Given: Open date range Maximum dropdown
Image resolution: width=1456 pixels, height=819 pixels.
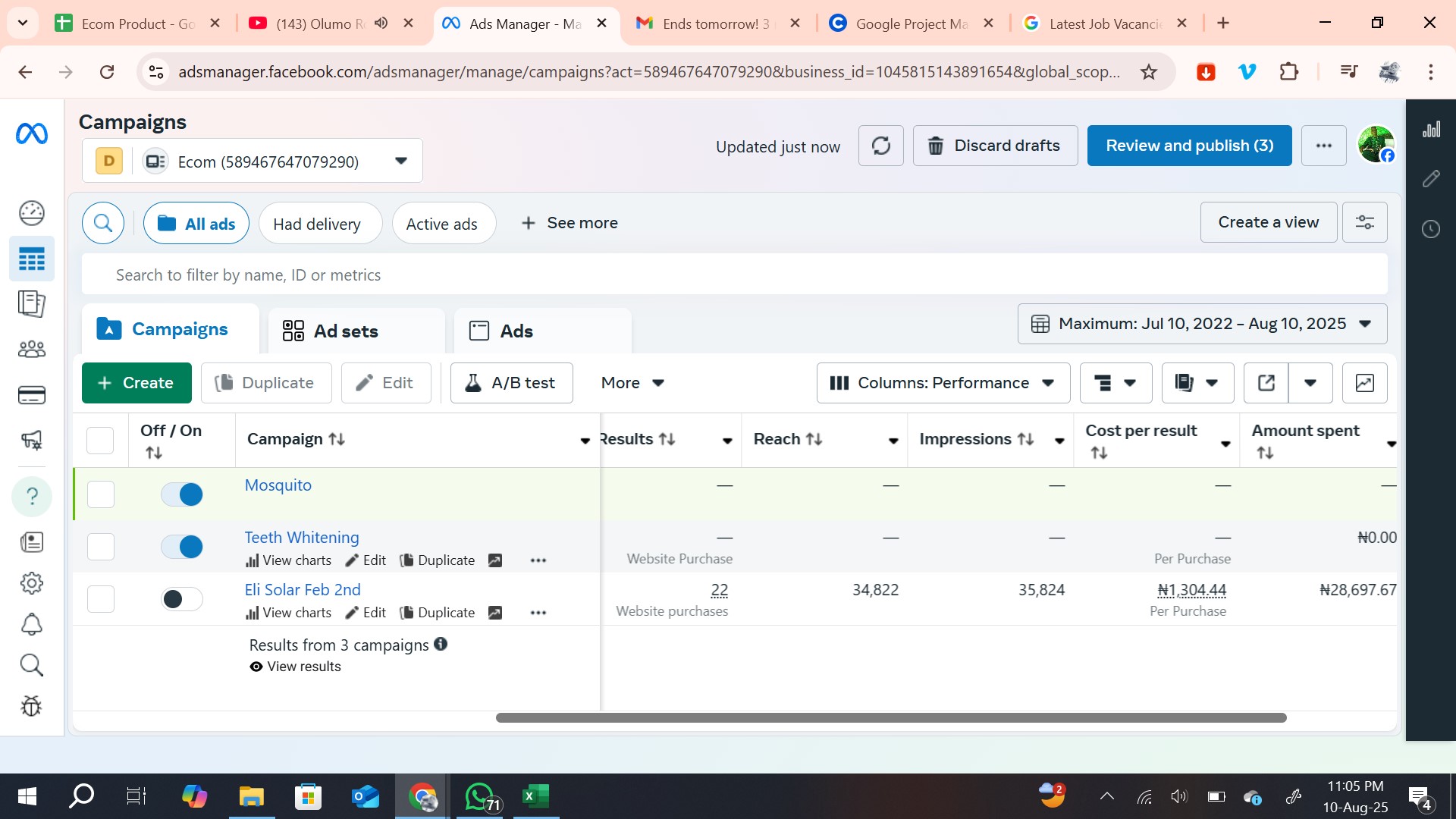Looking at the screenshot, I should coord(1202,324).
